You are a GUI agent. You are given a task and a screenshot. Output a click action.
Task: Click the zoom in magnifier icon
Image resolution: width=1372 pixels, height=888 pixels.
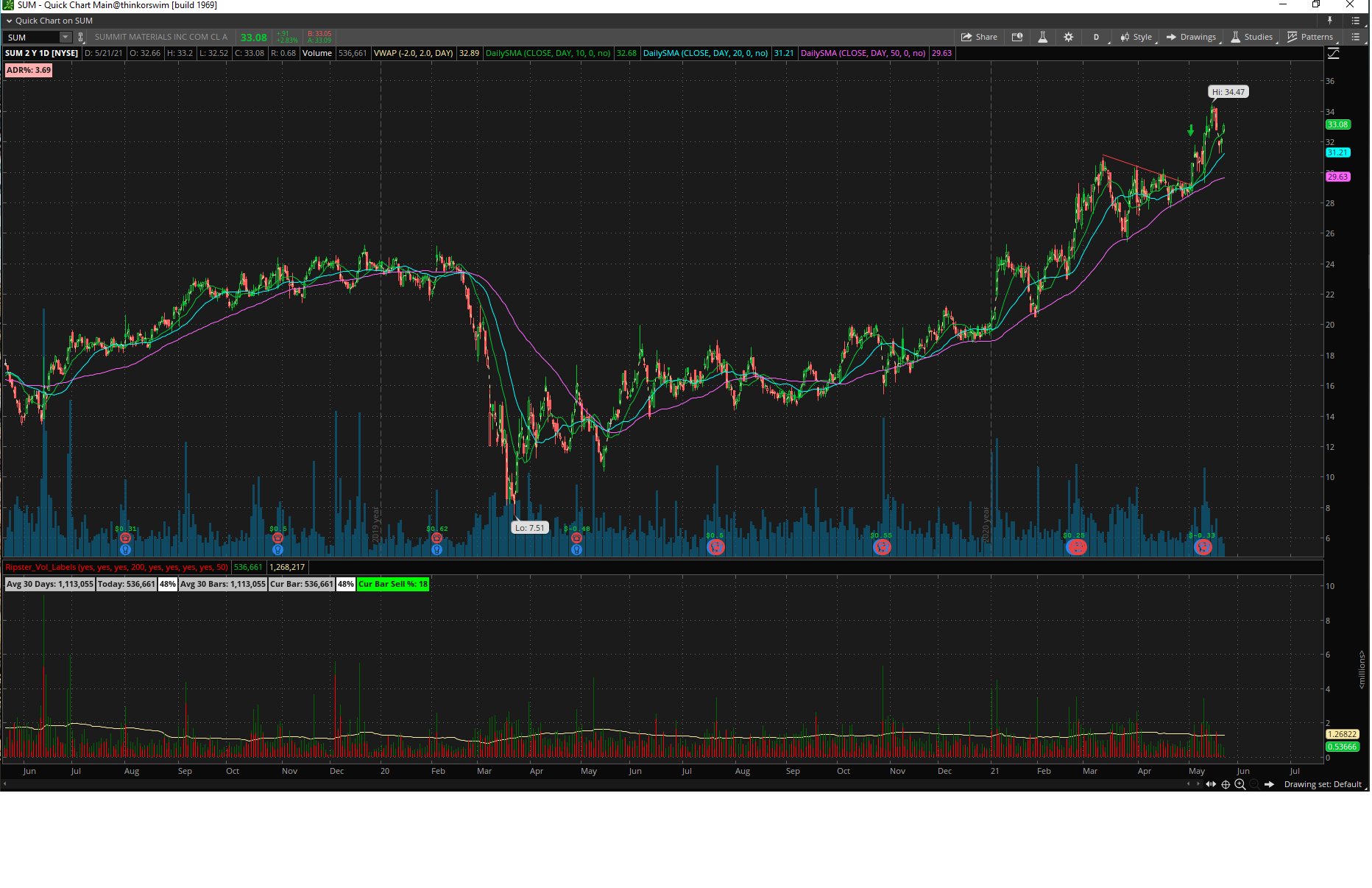1240,784
